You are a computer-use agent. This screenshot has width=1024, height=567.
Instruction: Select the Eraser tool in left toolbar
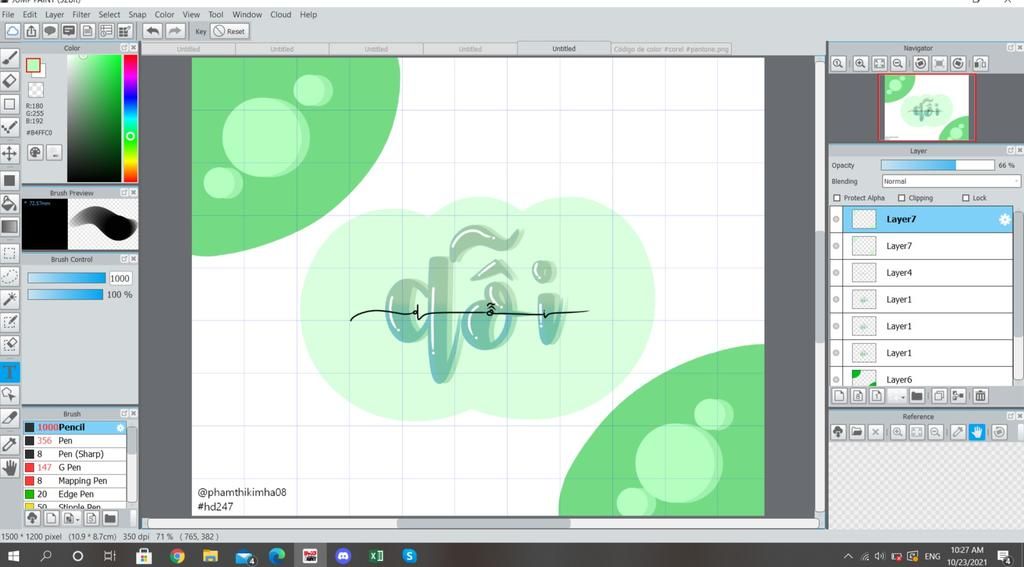[x=9, y=81]
